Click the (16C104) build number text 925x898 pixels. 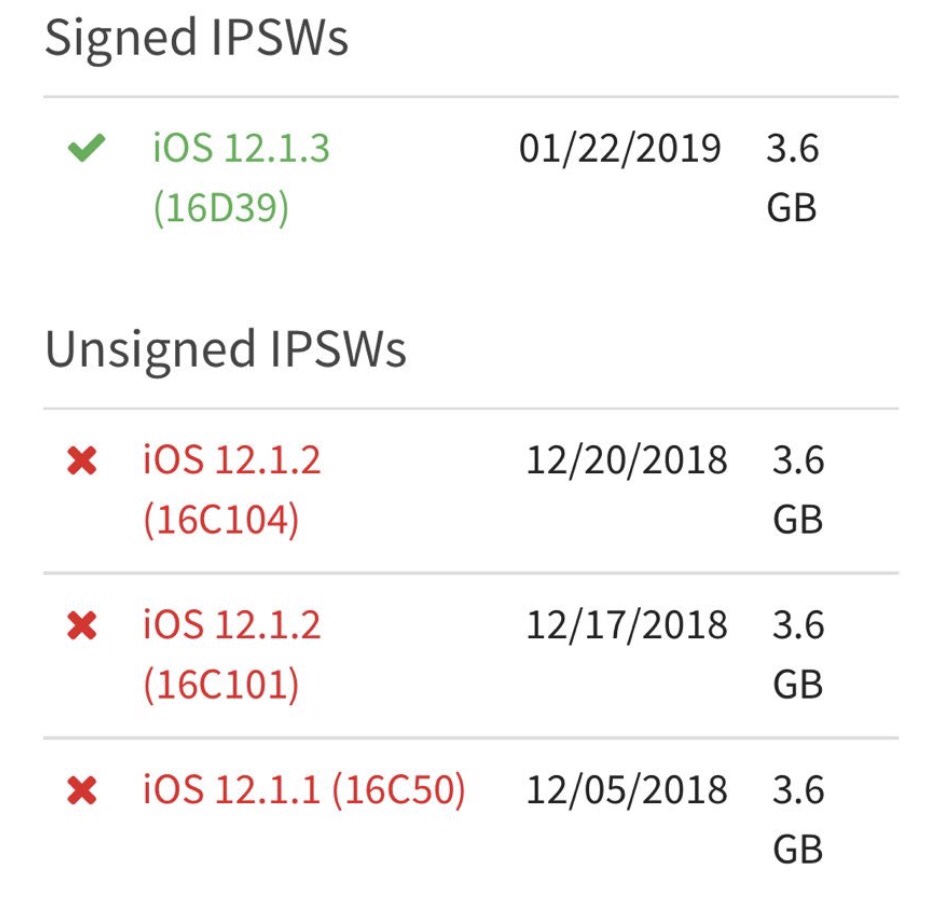[221, 520]
